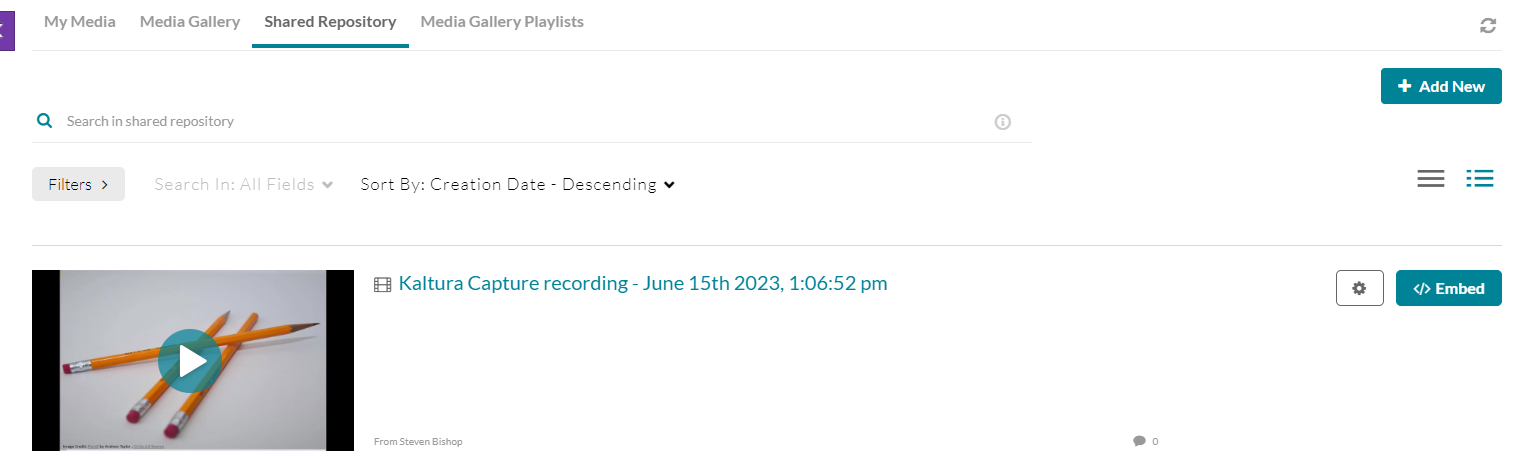Refresh the media list
This screenshot has width=1522, height=458.
tap(1488, 26)
